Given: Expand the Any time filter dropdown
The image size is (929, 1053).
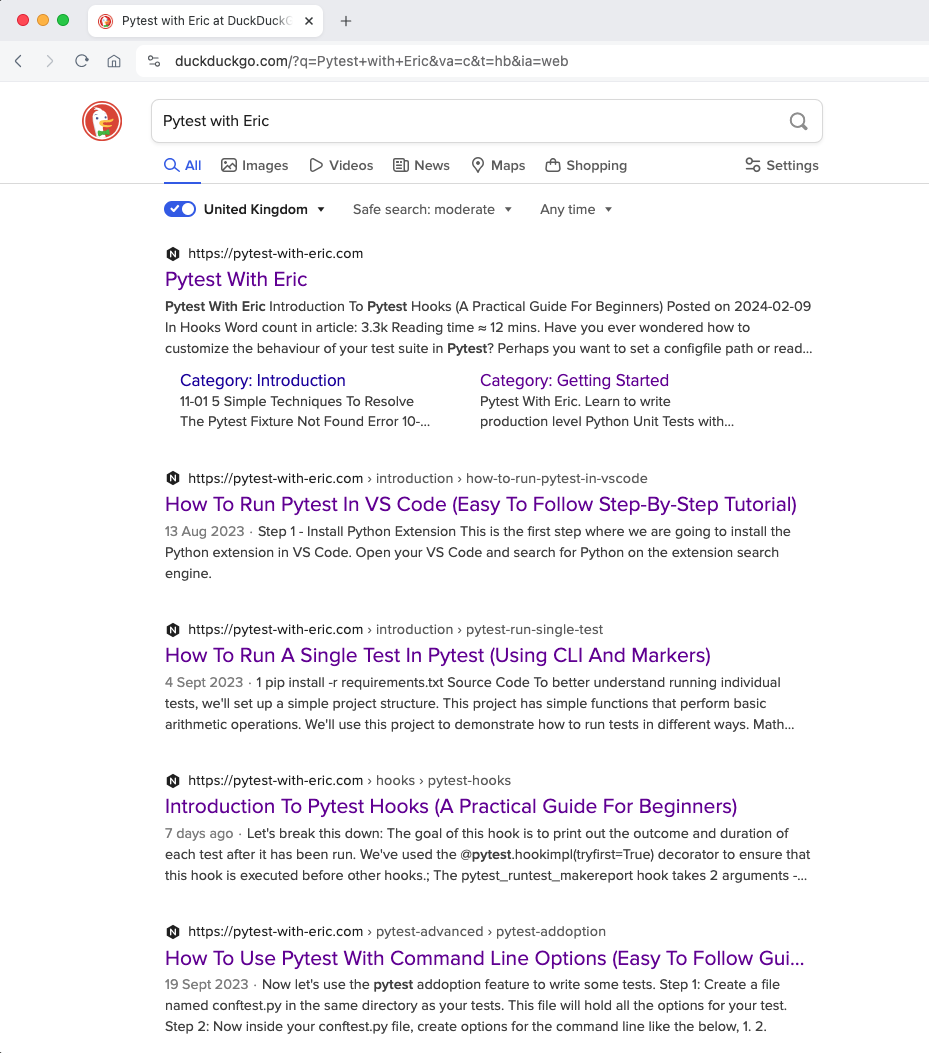Looking at the screenshot, I should [576, 209].
